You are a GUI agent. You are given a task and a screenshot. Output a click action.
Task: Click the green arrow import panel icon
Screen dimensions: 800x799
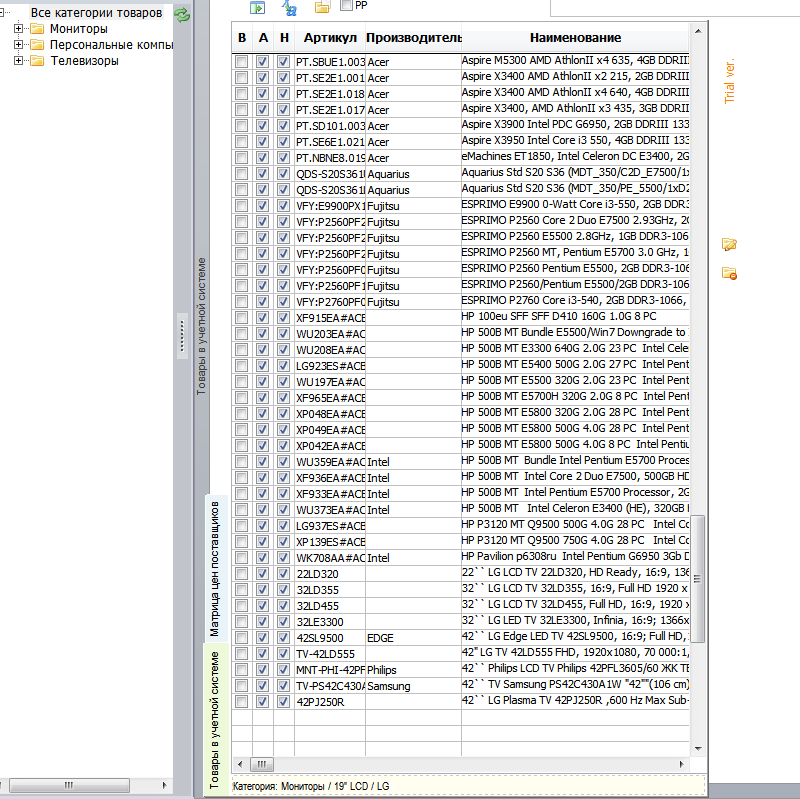pos(258,7)
